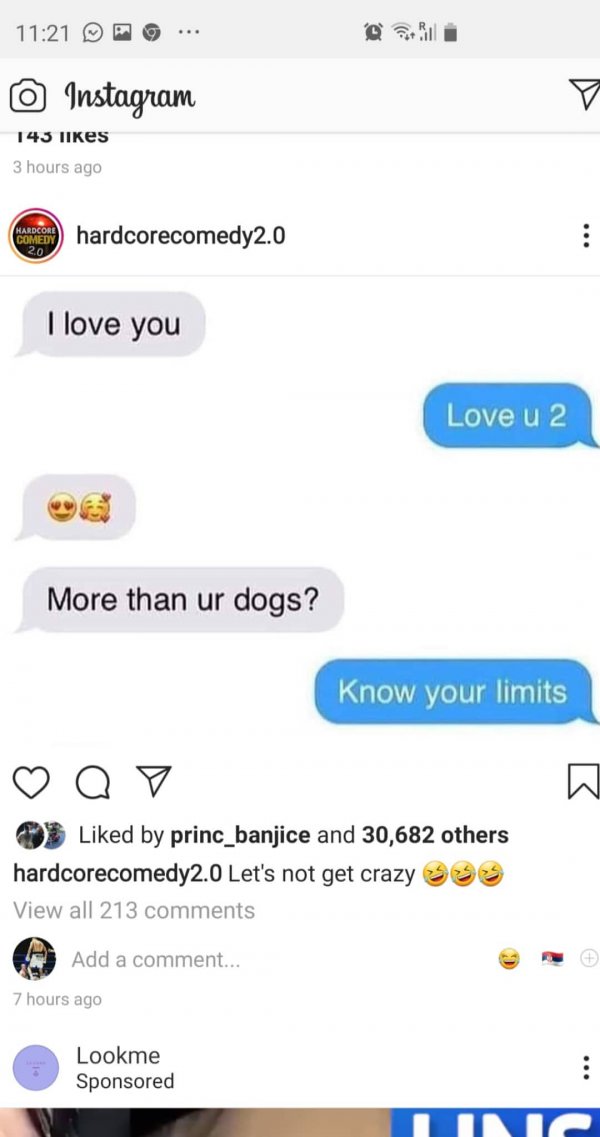Image resolution: width=600 pixels, height=1137 pixels.
Task: Open comments with speech bubble icon
Action: tap(93, 782)
